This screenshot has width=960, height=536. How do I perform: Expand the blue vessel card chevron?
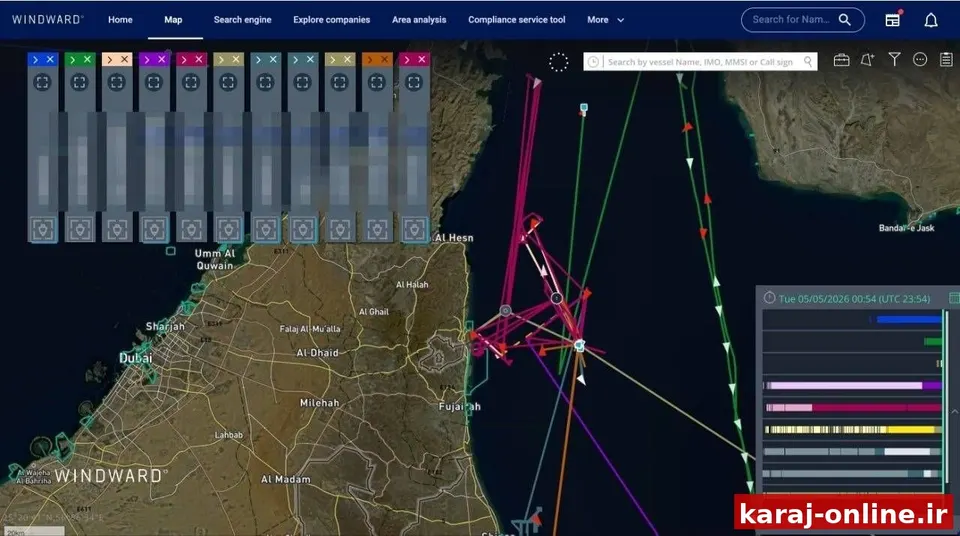[36, 59]
